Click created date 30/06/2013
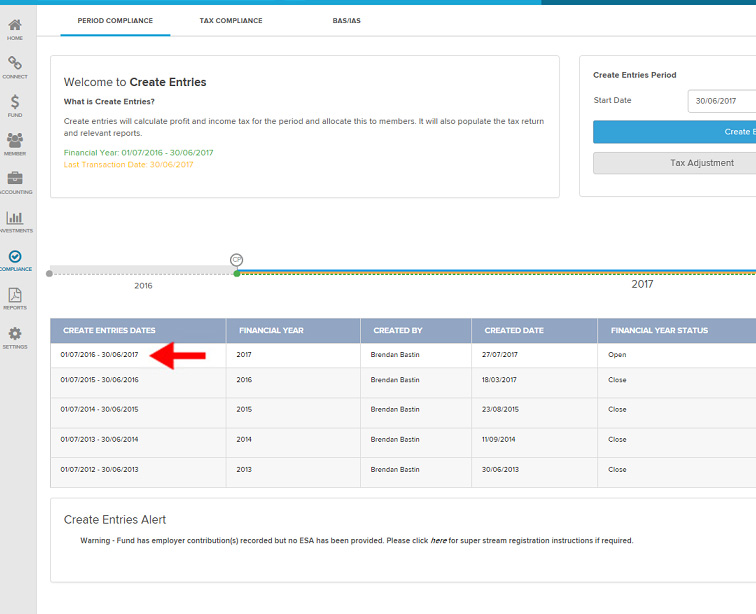This screenshot has width=756, height=614. (500, 469)
